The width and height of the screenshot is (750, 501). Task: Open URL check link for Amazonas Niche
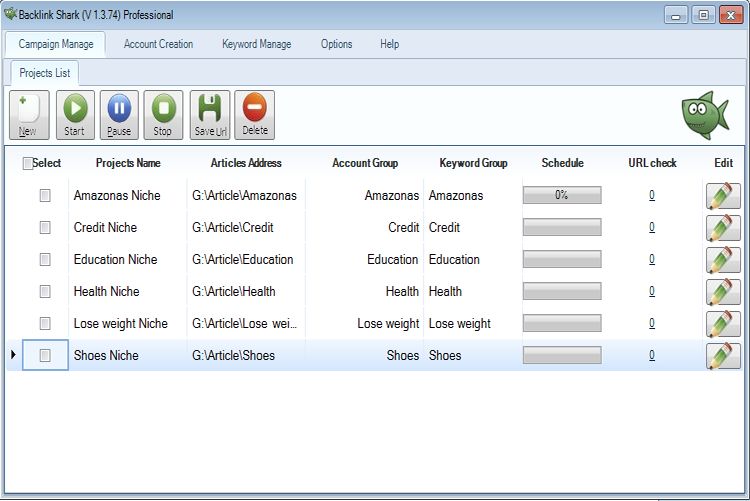pyautogui.click(x=651, y=195)
